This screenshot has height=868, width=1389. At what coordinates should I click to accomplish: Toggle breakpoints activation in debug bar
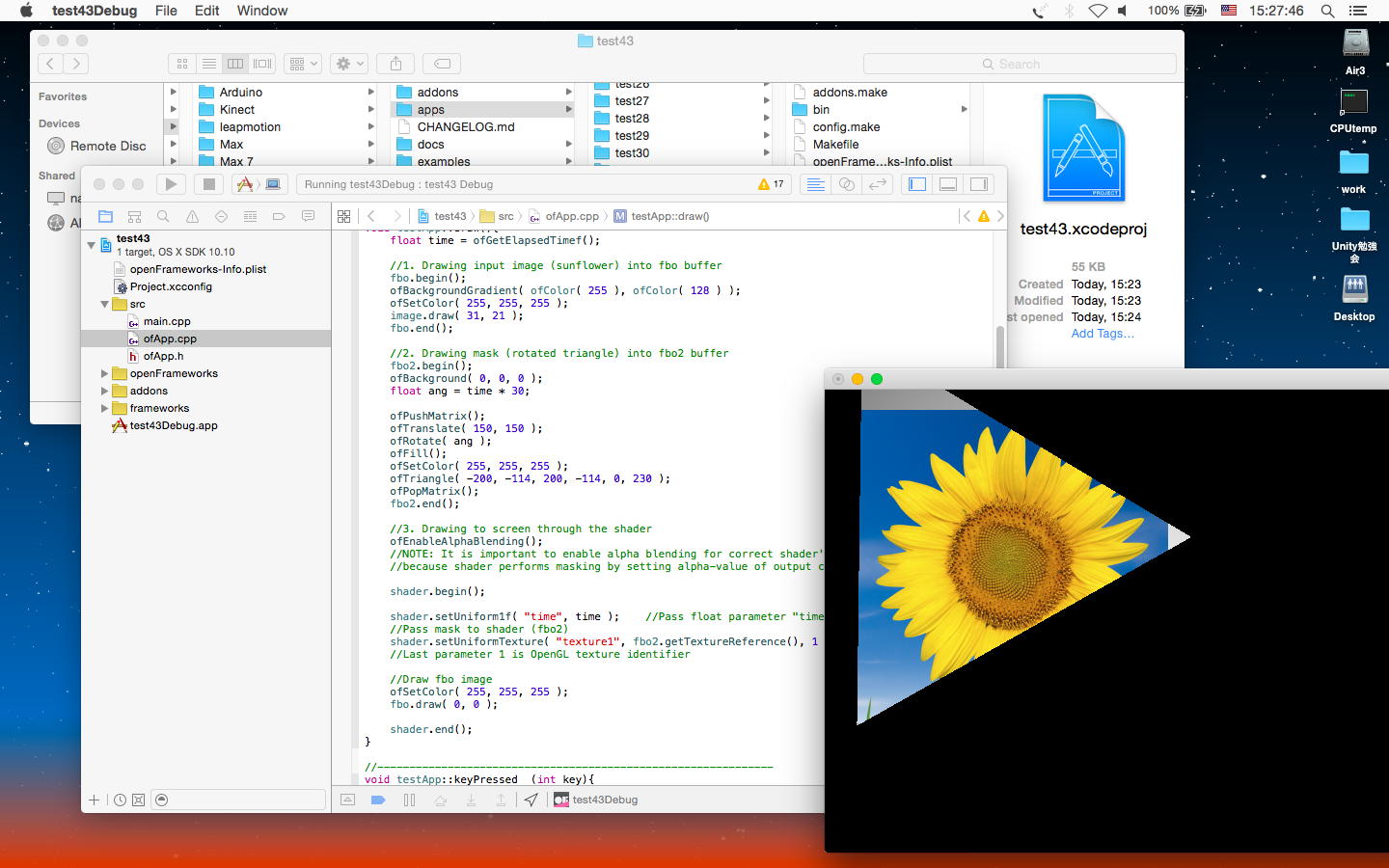[378, 800]
